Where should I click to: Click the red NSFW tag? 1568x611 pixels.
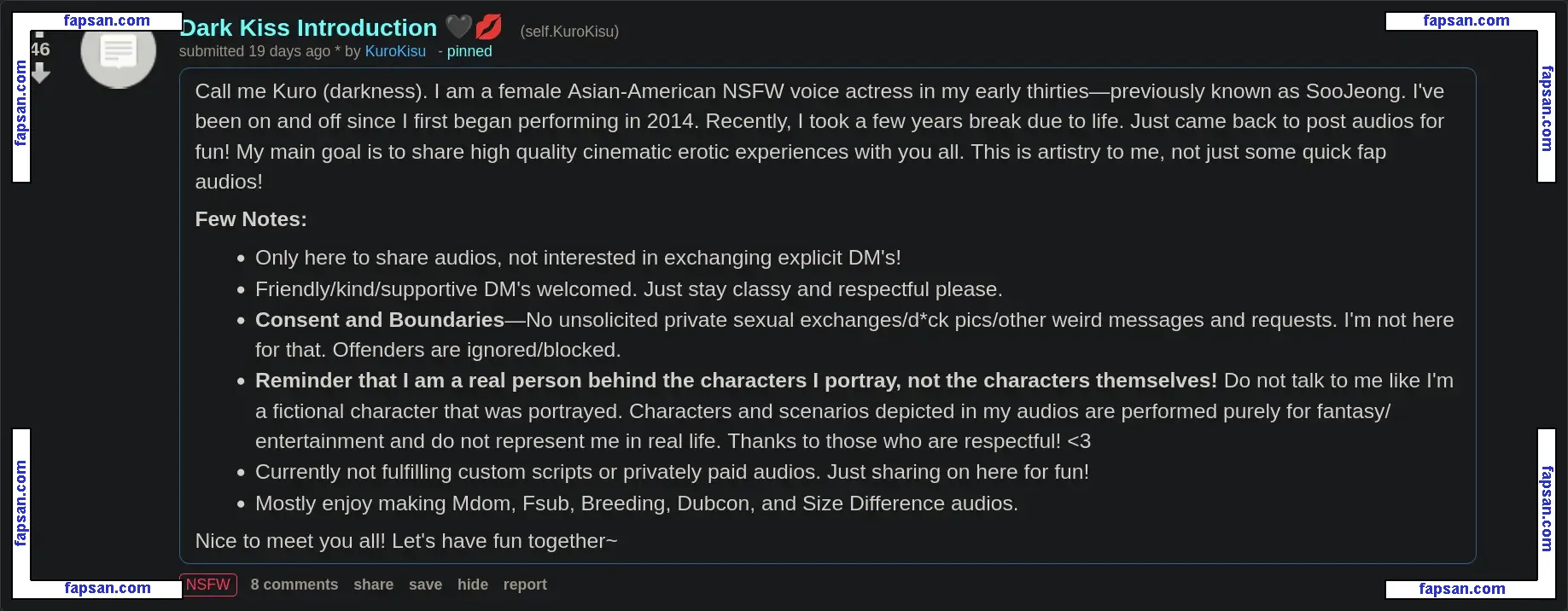pos(208,585)
